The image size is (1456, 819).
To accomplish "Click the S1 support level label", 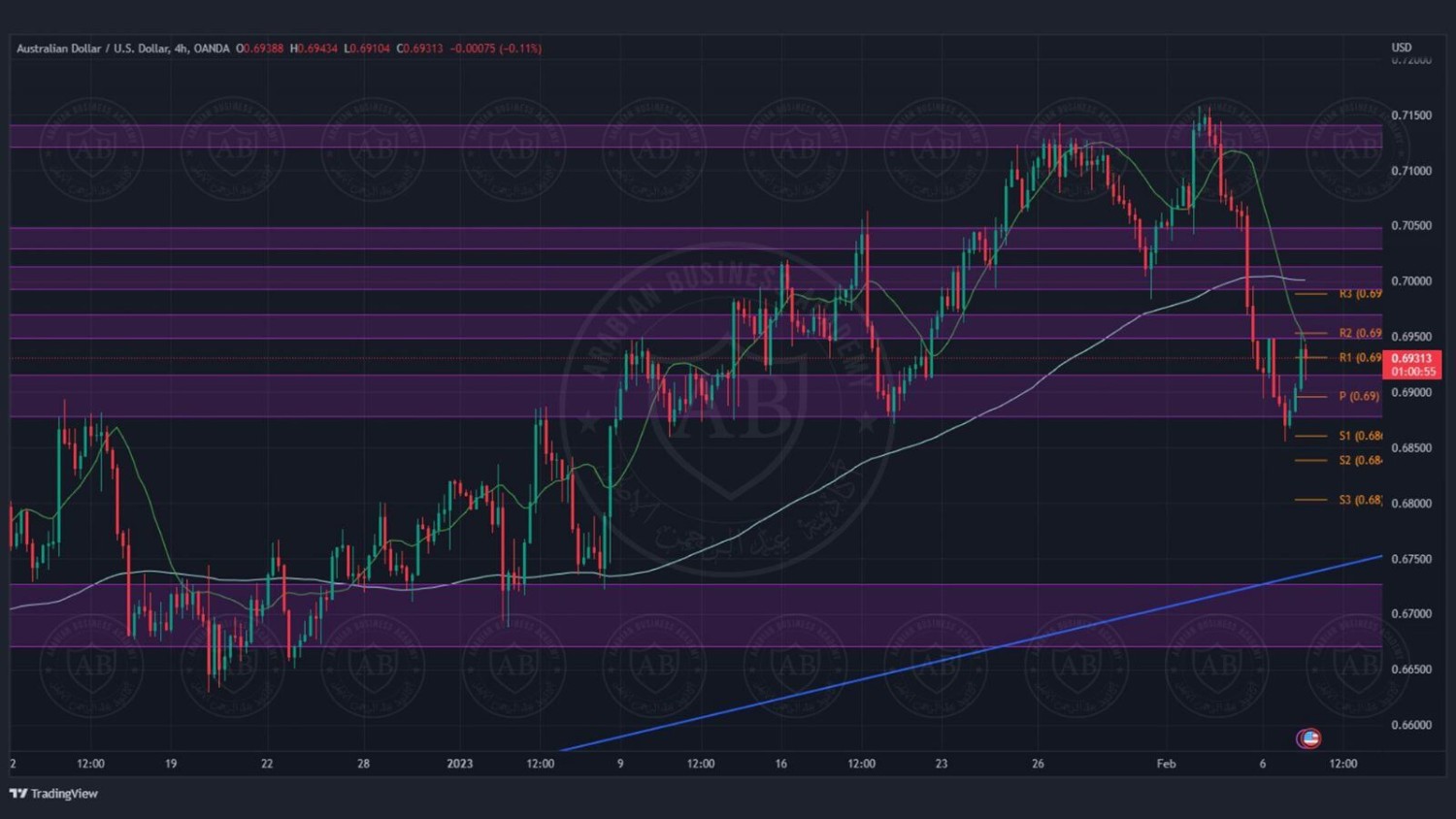I will 1359,436.
